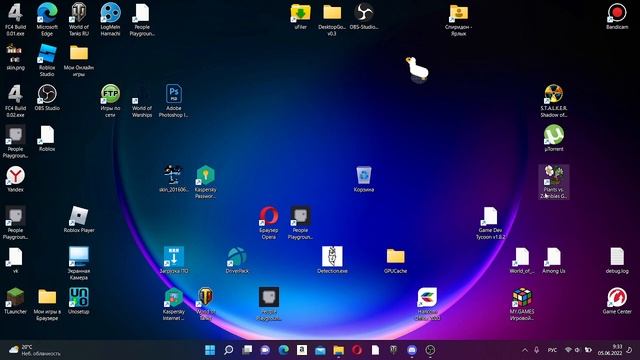This screenshot has width=640, height=360.
Task: Open the Спиридон - Ярлык folder shortcut
Action: [x=459, y=19]
